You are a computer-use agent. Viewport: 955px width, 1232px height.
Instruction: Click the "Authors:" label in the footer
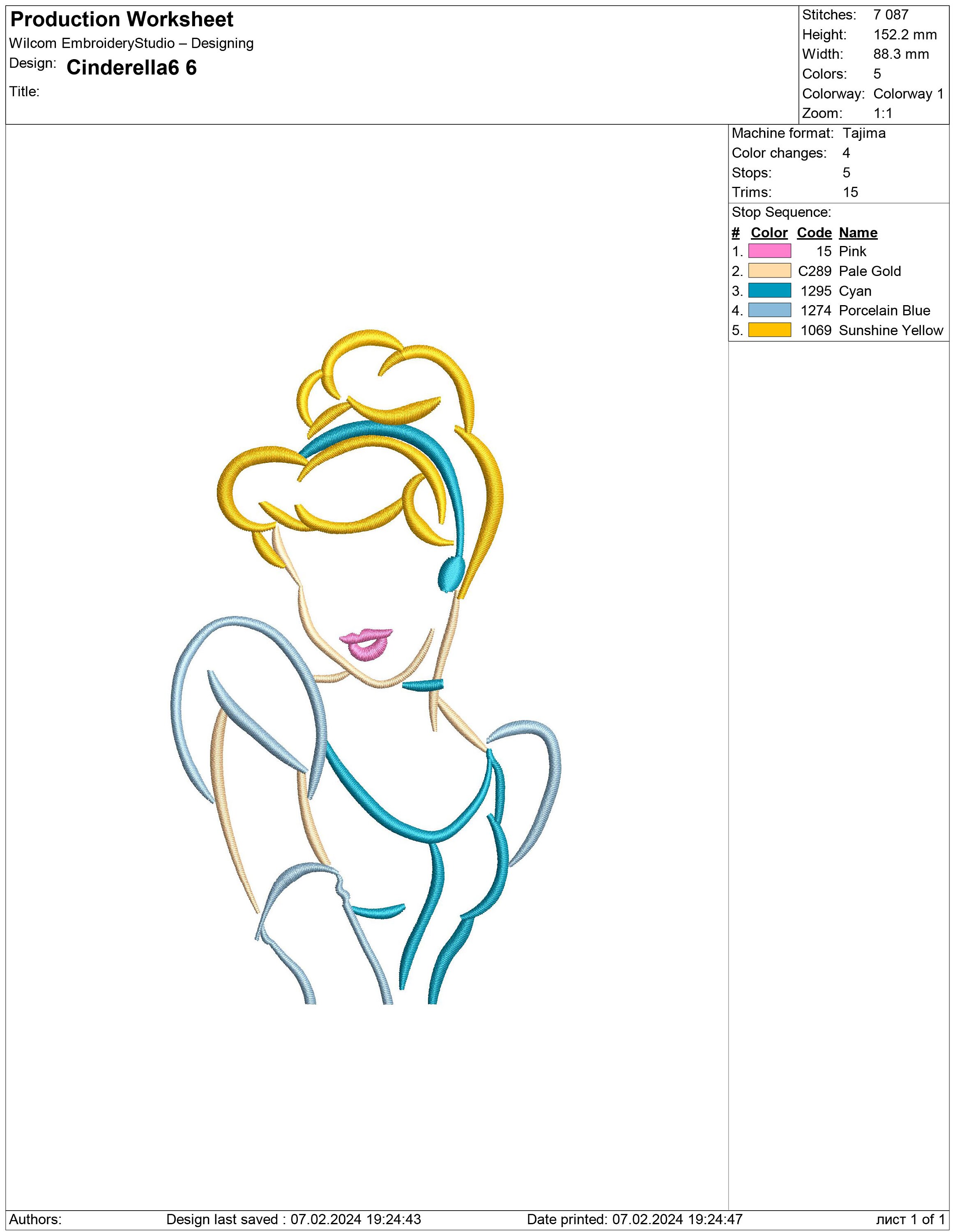[x=36, y=1220]
